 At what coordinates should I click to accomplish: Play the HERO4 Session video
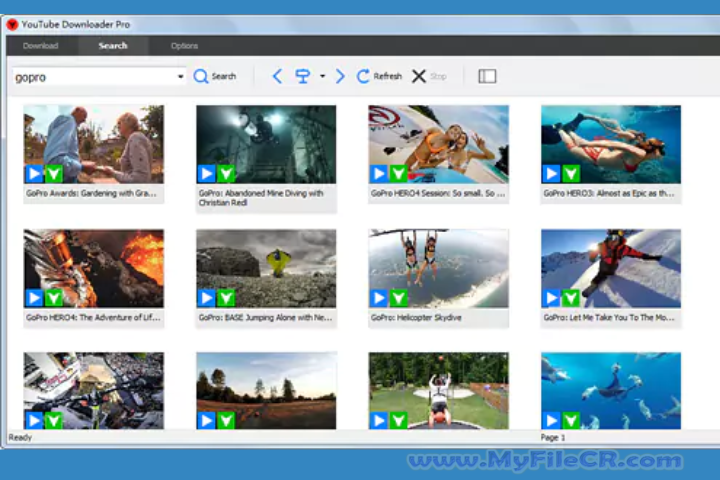tap(379, 174)
